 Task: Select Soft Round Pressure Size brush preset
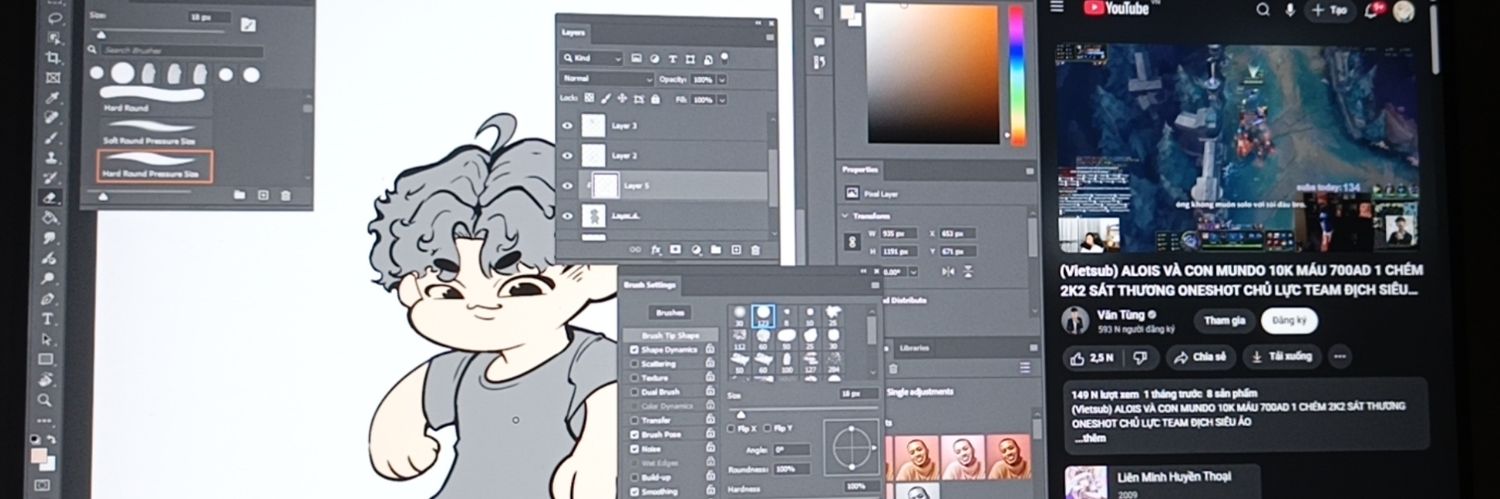click(x=154, y=132)
